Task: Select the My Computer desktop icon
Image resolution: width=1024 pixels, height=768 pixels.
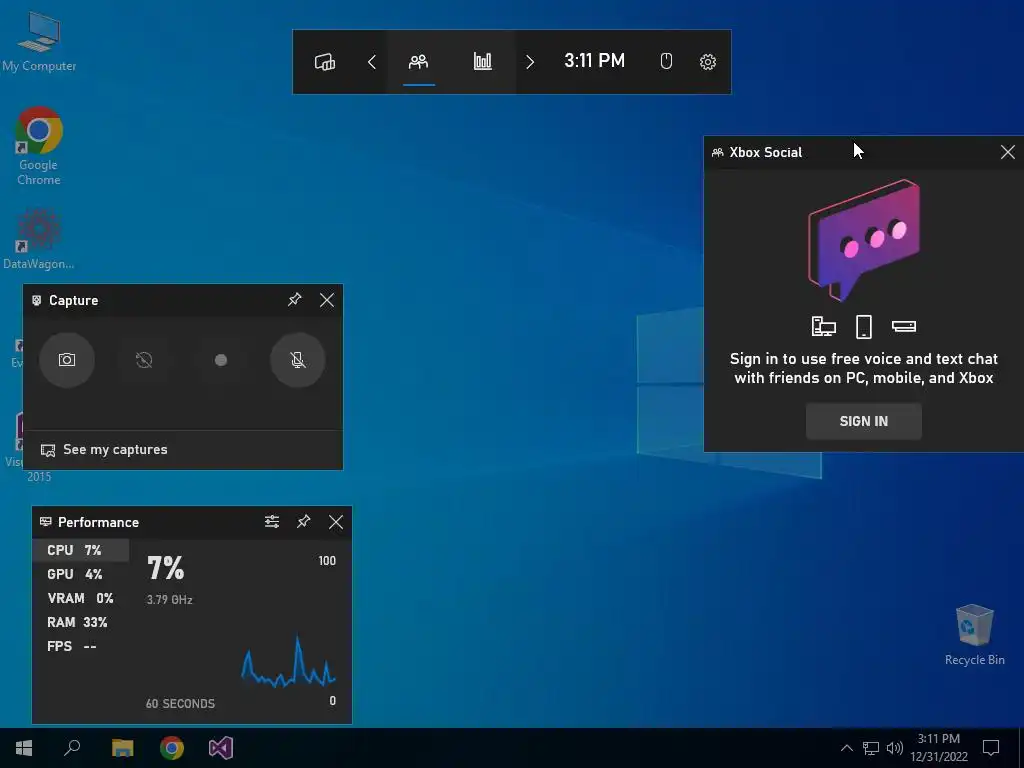Action: 39,41
